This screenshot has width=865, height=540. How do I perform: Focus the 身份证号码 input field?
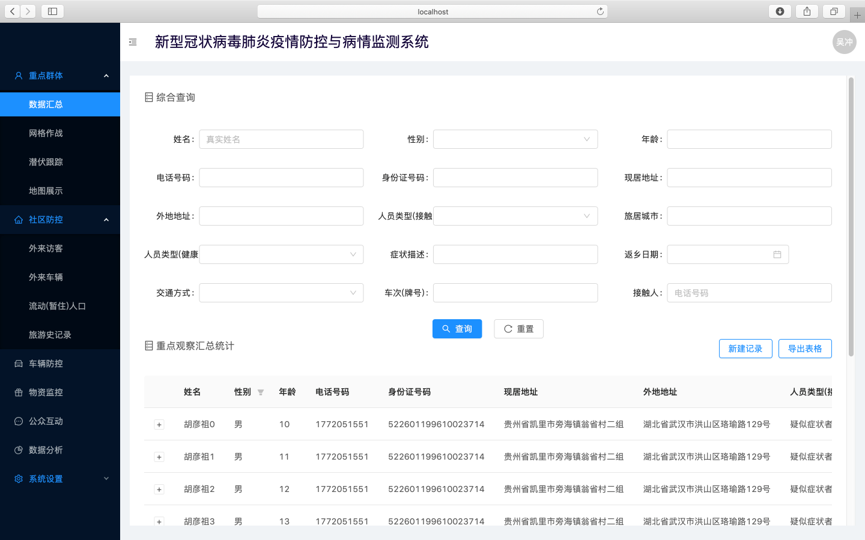[515, 178]
